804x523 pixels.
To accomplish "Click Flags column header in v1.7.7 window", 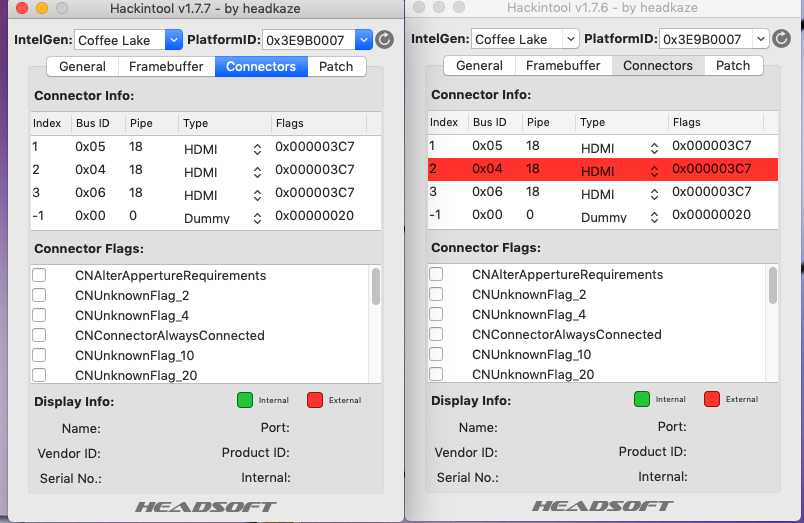I will (x=319, y=123).
